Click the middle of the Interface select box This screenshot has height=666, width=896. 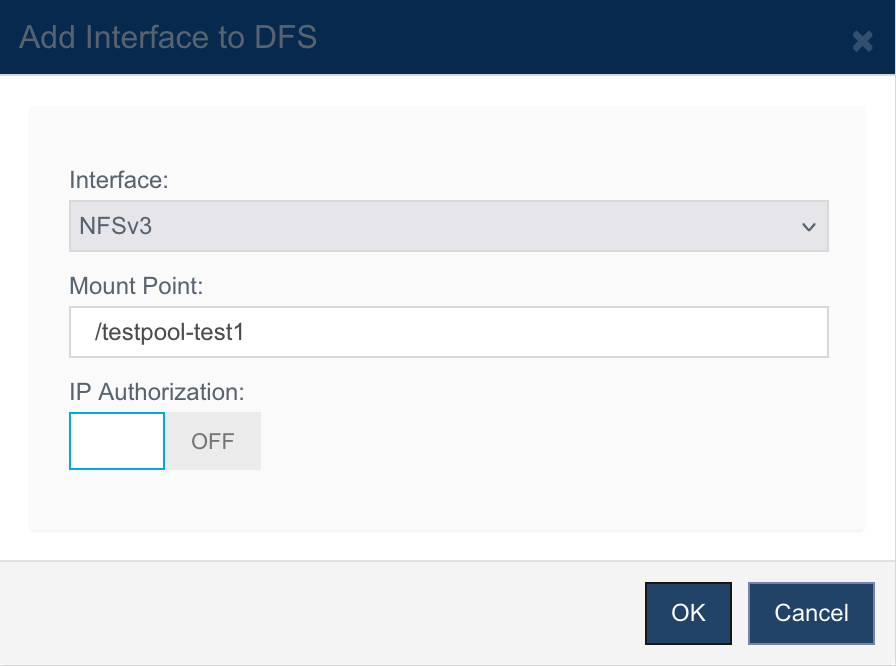[x=449, y=226]
